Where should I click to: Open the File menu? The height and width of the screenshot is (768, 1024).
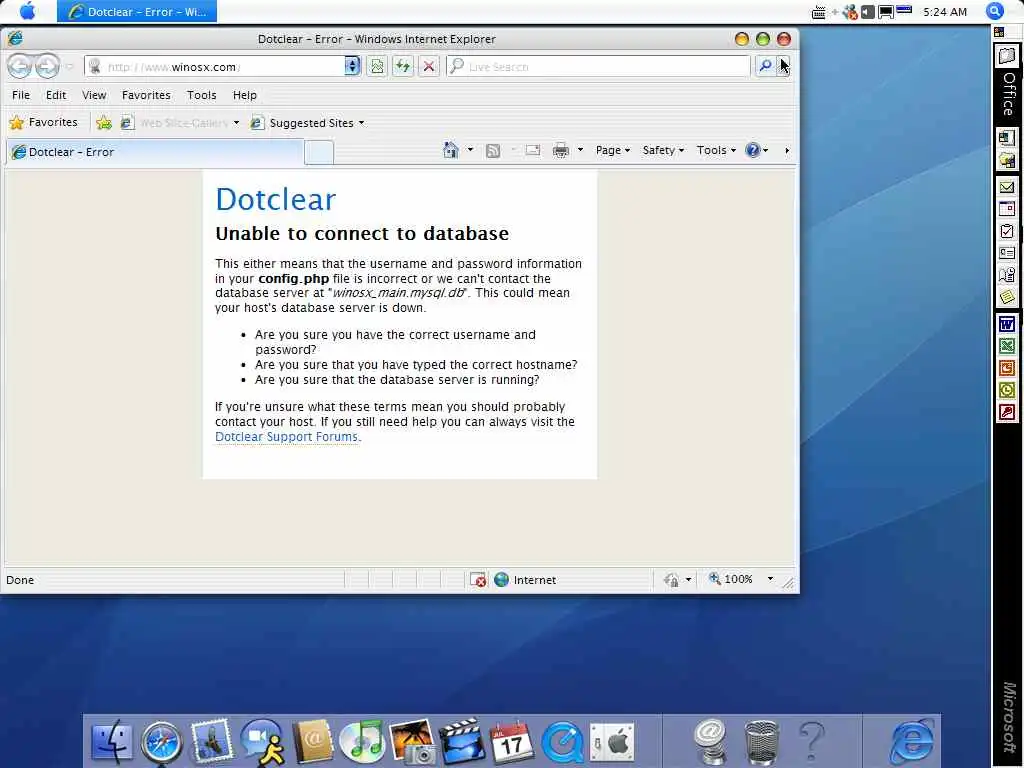tap(21, 95)
